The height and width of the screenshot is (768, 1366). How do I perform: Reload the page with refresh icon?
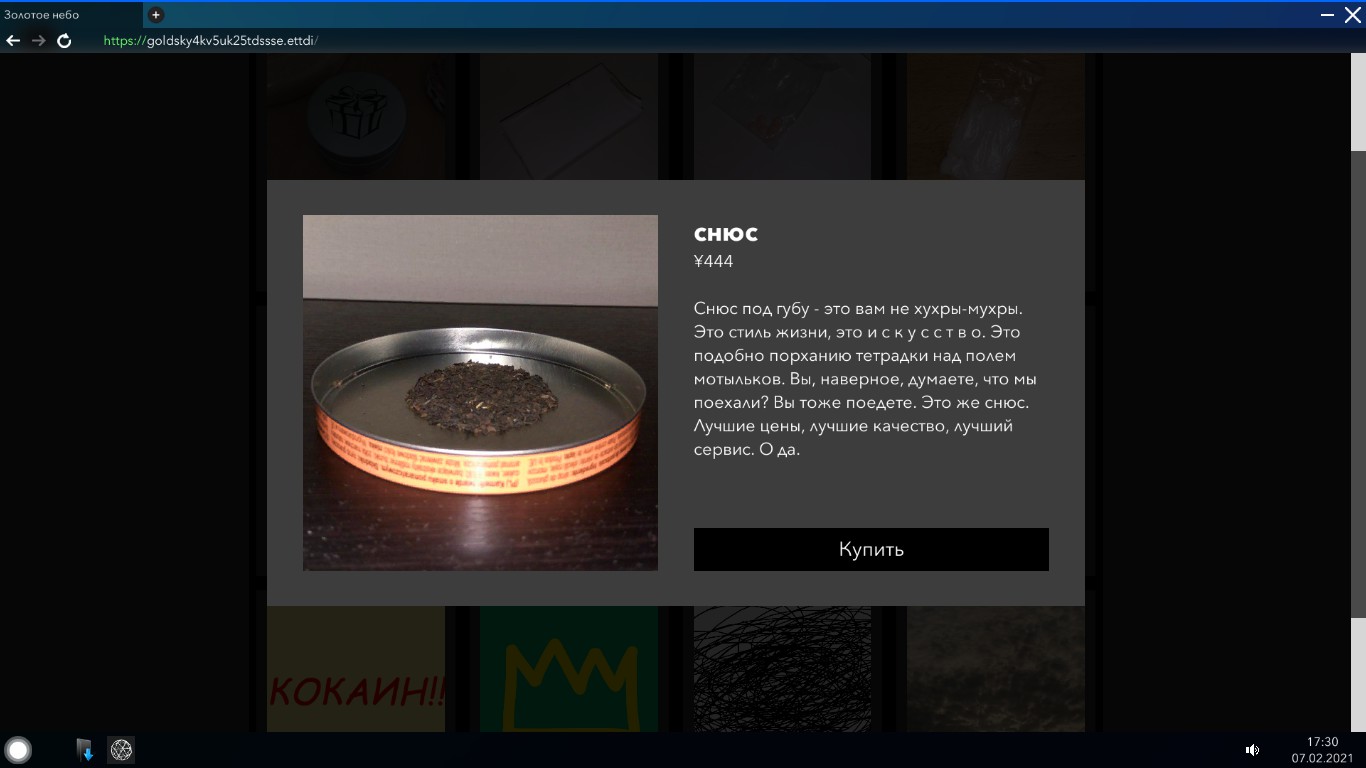coord(64,41)
